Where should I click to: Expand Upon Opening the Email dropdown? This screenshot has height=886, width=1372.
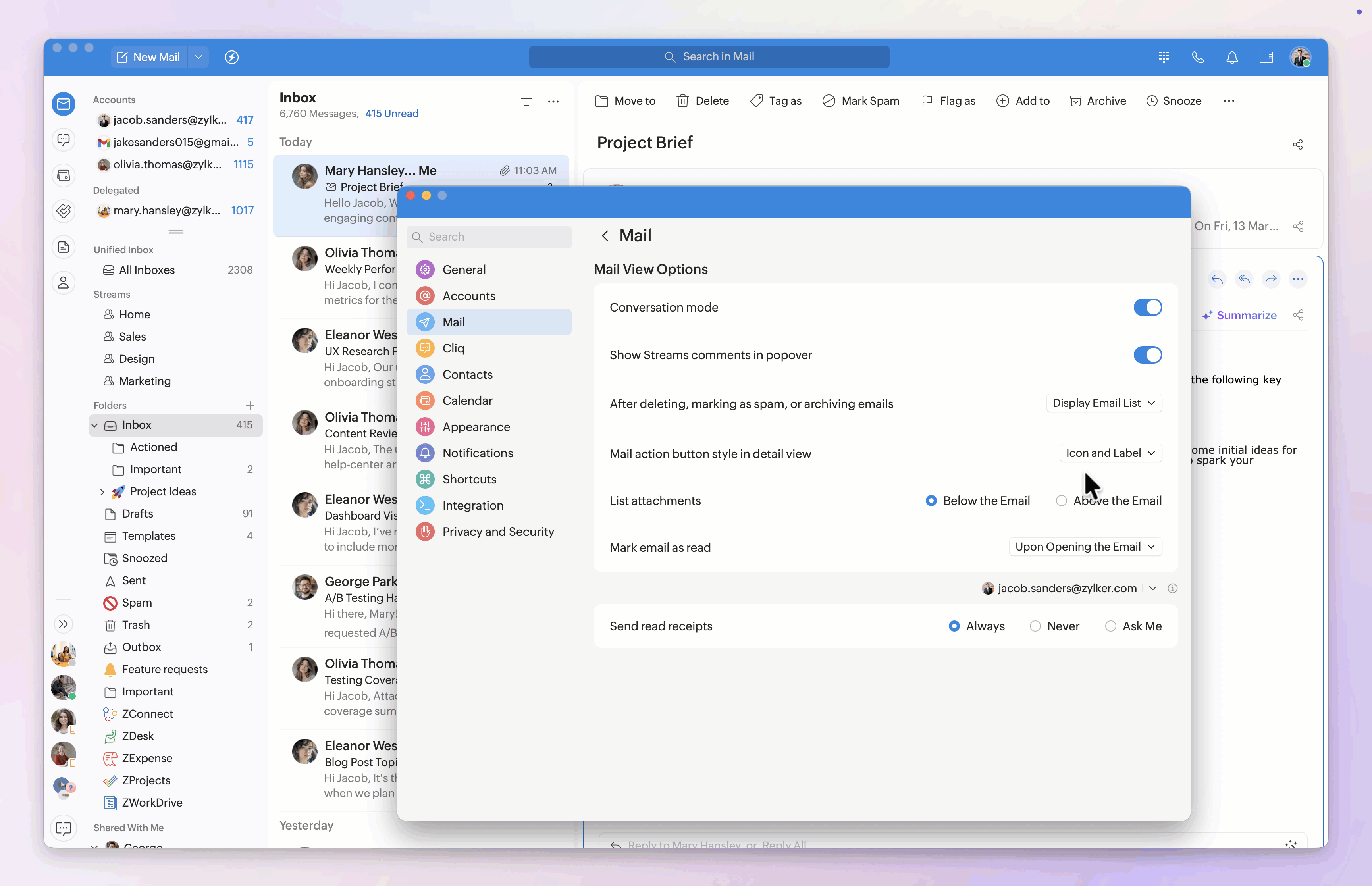pos(1085,547)
